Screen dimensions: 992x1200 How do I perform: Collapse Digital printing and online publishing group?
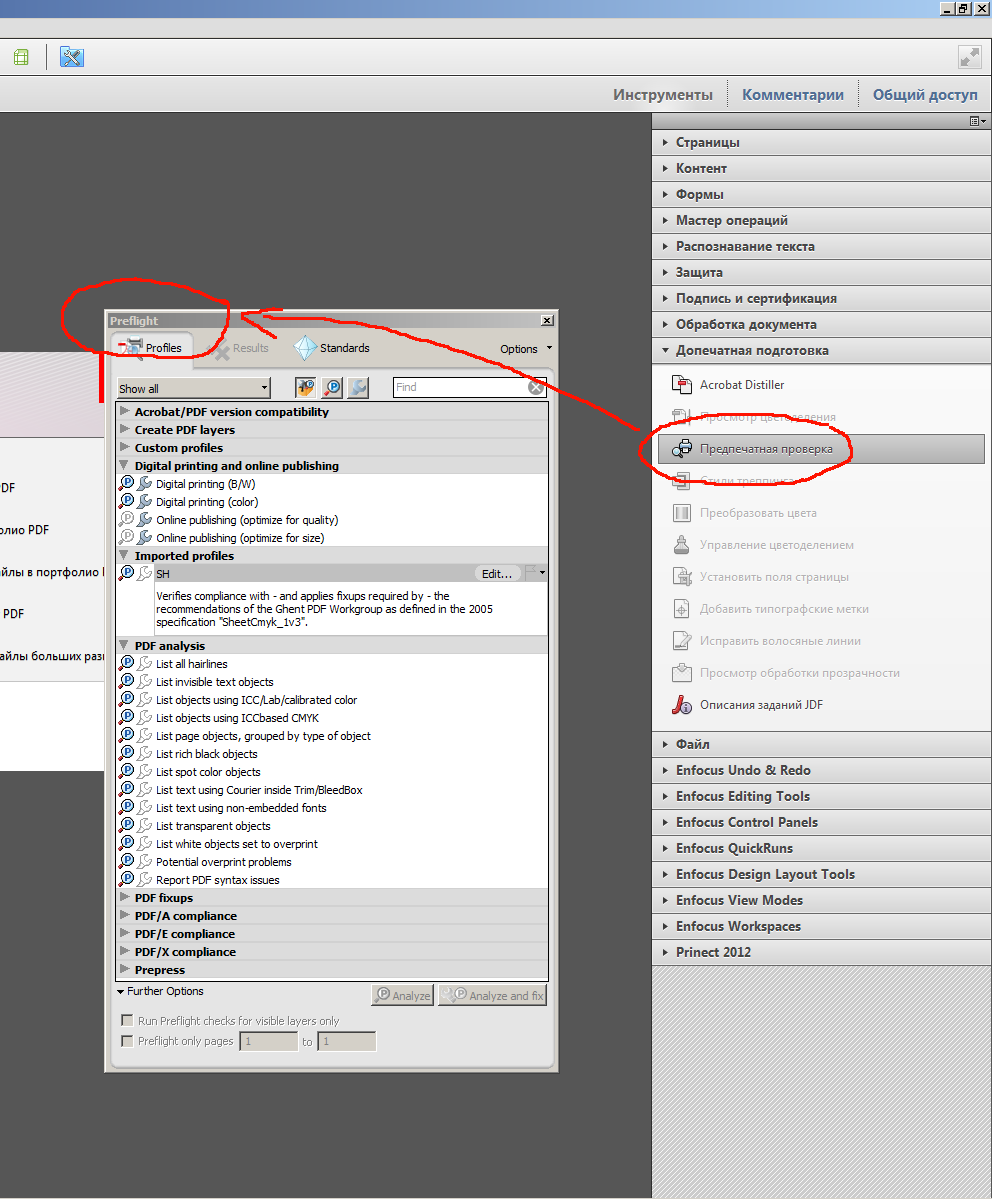point(125,466)
